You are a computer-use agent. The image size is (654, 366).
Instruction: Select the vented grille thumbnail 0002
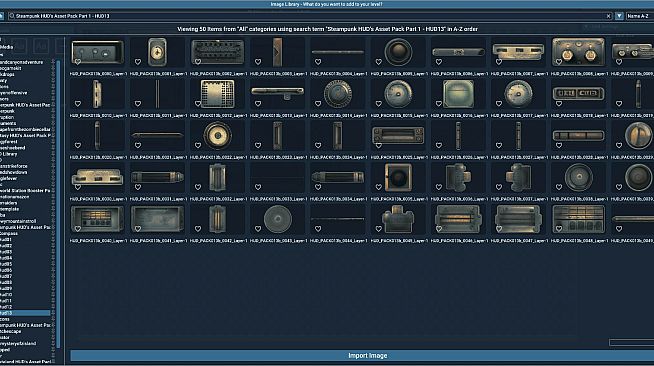tap(217, 52)
